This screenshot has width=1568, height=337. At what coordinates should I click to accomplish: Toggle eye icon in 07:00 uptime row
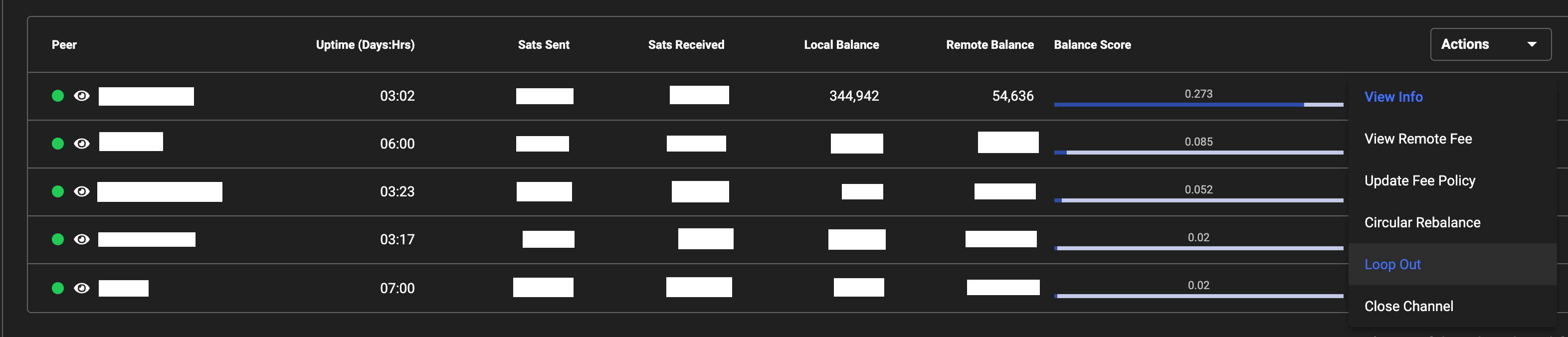(82, 288)
